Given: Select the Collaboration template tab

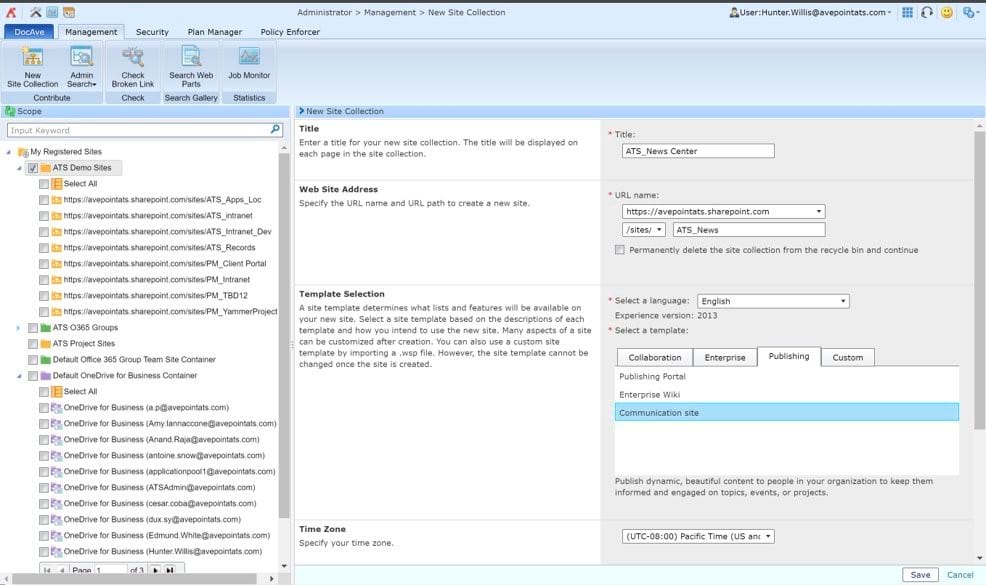Looking at the screenshot, I should point(655,357).
